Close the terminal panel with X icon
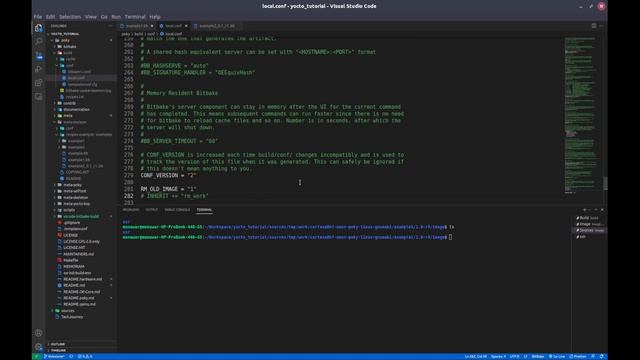 coord(602,210)
